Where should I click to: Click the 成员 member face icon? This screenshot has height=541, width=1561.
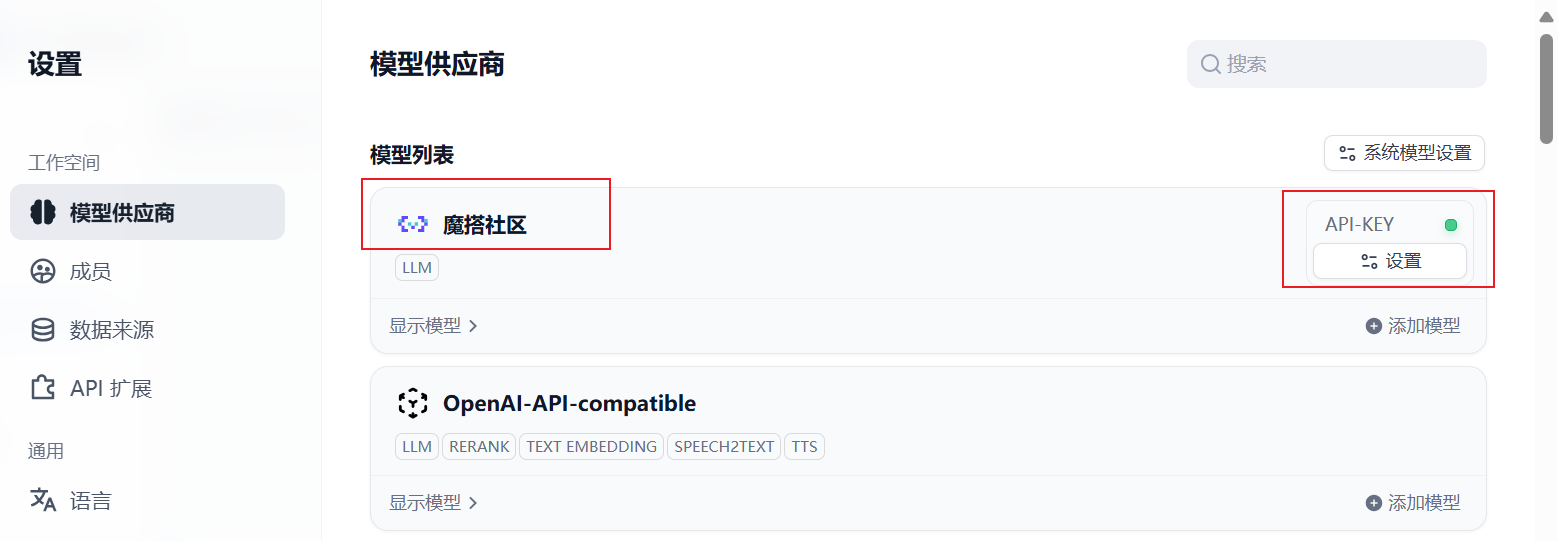pos(42,271)
